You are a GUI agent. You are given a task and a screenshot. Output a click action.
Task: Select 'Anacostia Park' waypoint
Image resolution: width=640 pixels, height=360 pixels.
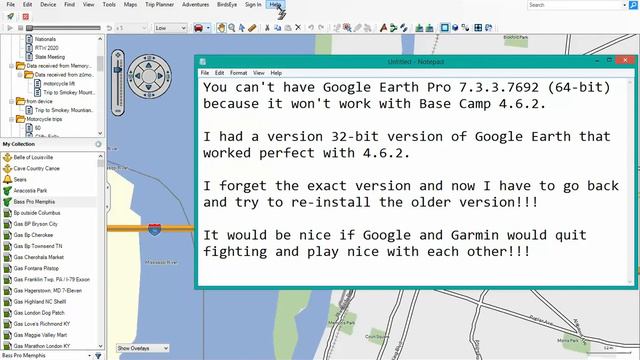coord(30,191)
